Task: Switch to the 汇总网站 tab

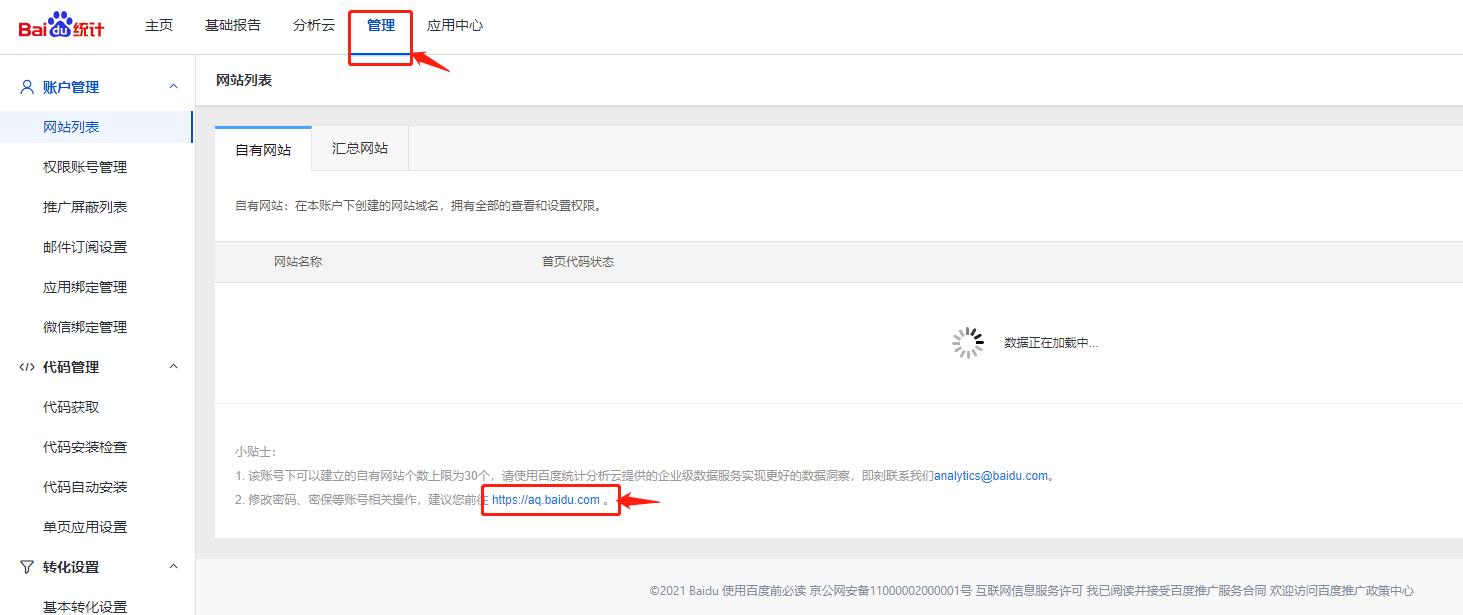Action: click(359, 147)
